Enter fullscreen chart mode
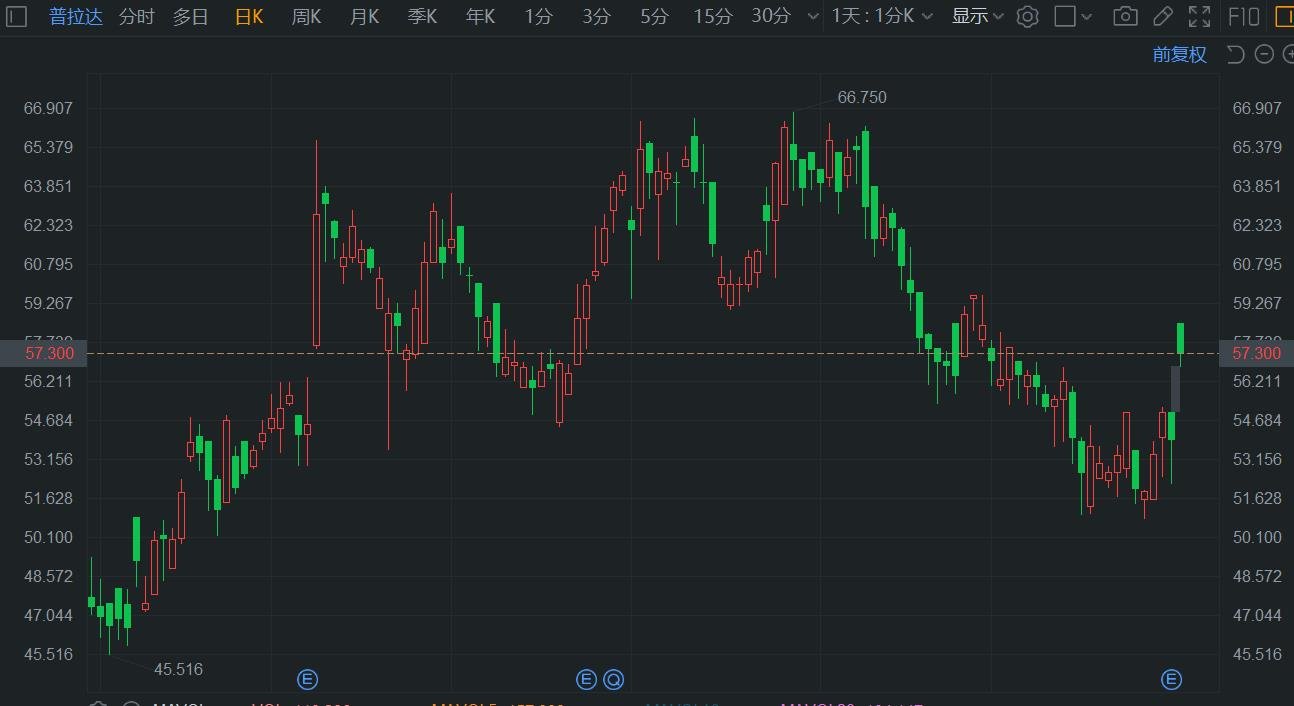Image resolution: width=1294 pixels, height=706 pixels. 1199,16
